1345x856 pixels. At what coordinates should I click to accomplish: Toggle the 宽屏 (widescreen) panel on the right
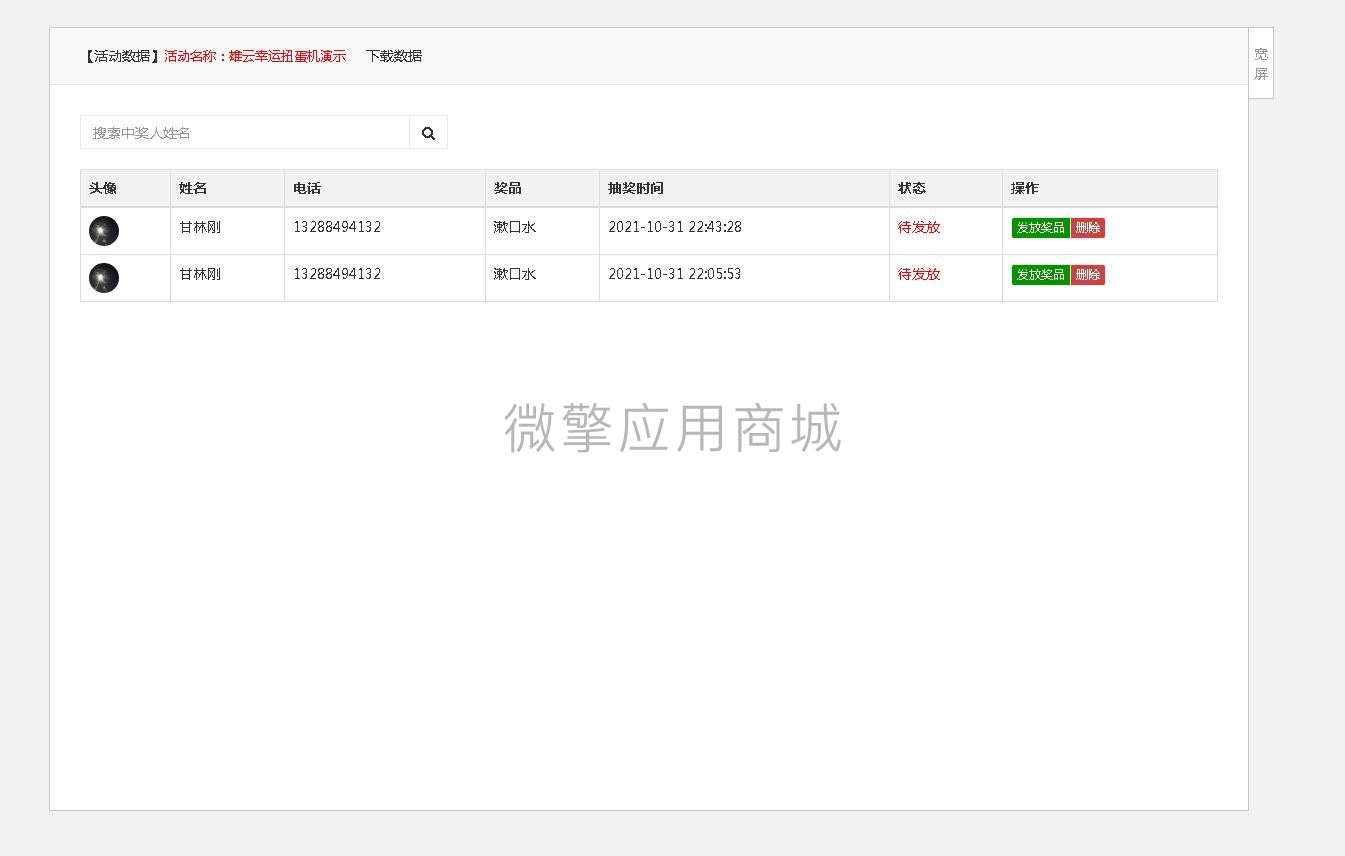click(1261, 62)
